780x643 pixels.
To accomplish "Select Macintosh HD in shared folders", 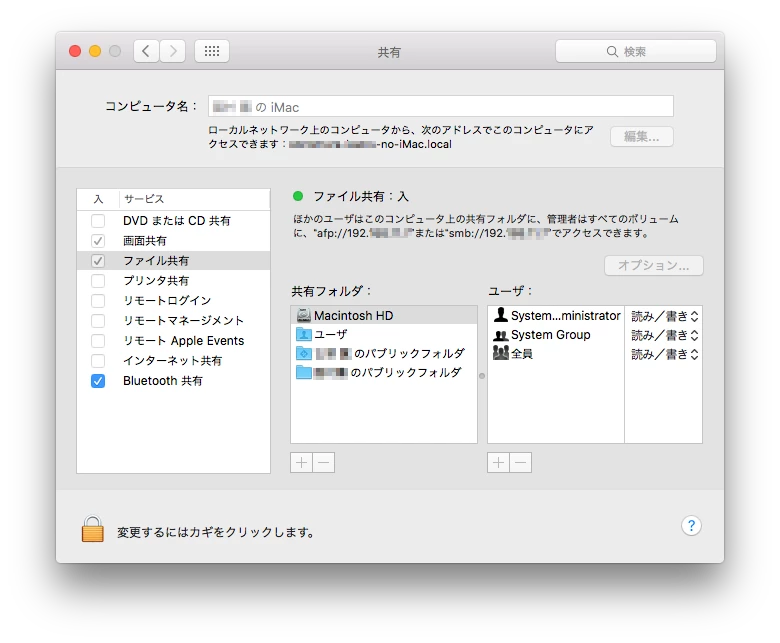I will [384, 315].
